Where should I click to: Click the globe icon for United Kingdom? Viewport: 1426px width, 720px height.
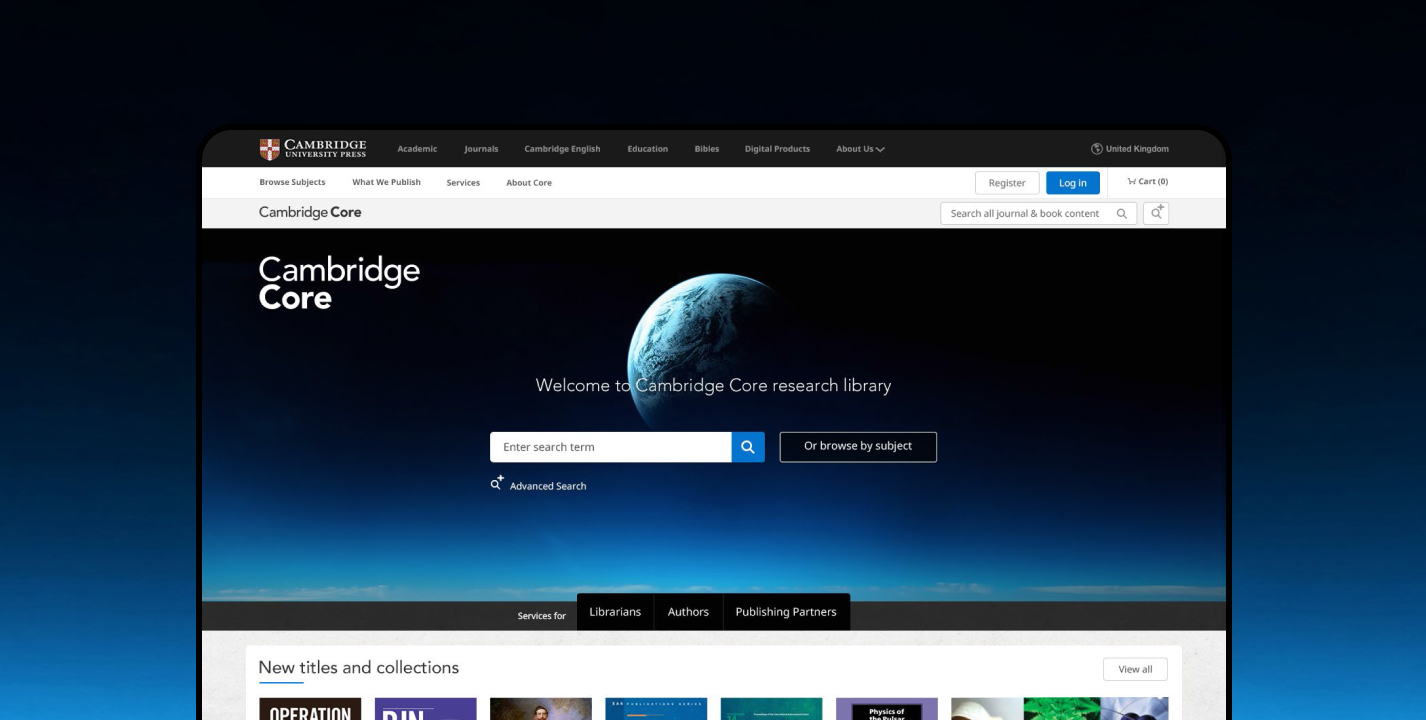pos(1096,149)
